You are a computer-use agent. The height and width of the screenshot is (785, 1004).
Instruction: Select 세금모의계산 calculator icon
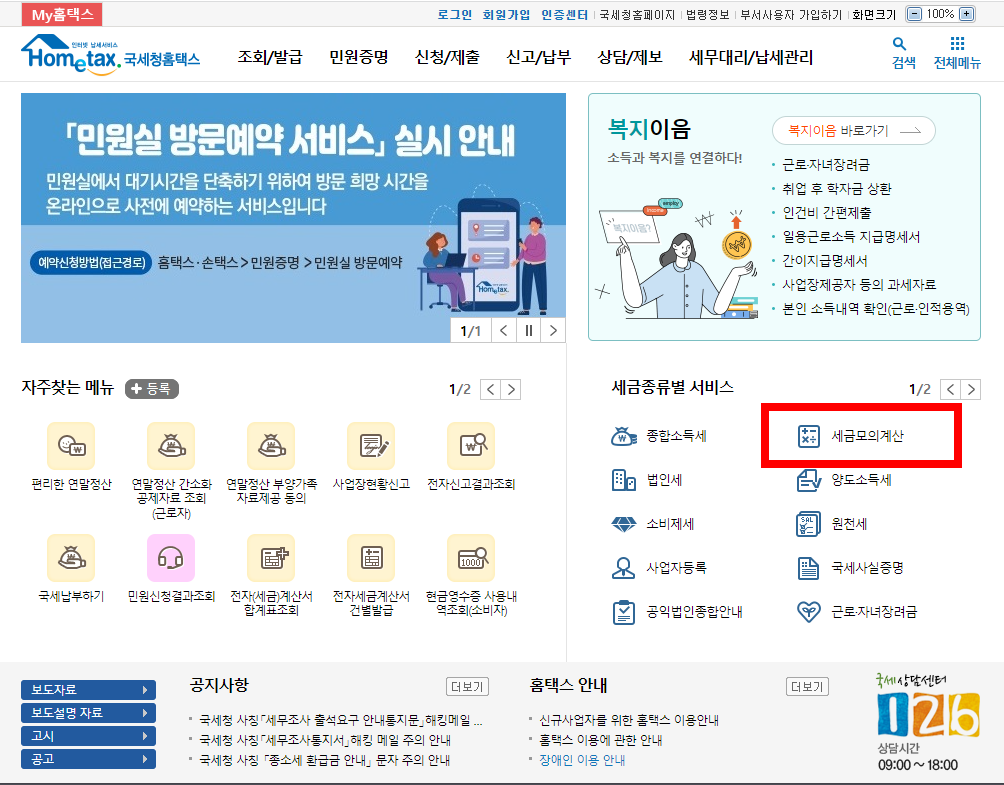click(809, 436)
